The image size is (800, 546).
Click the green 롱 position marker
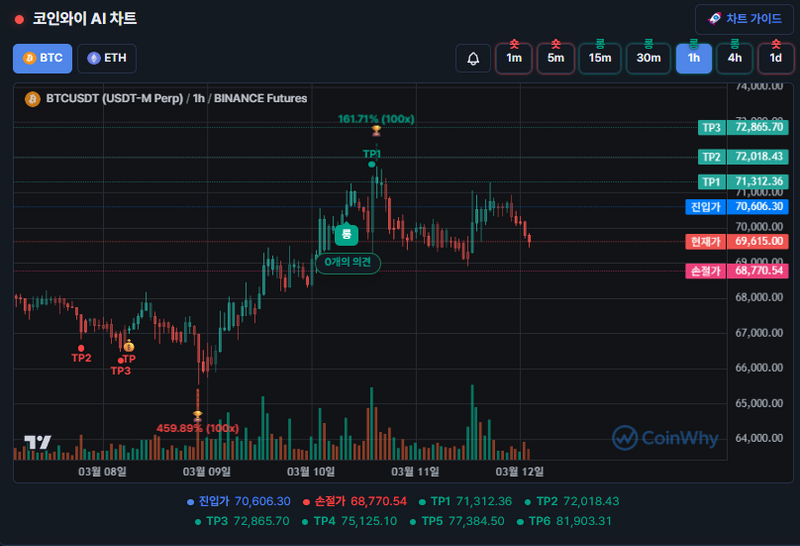point(346,234)
